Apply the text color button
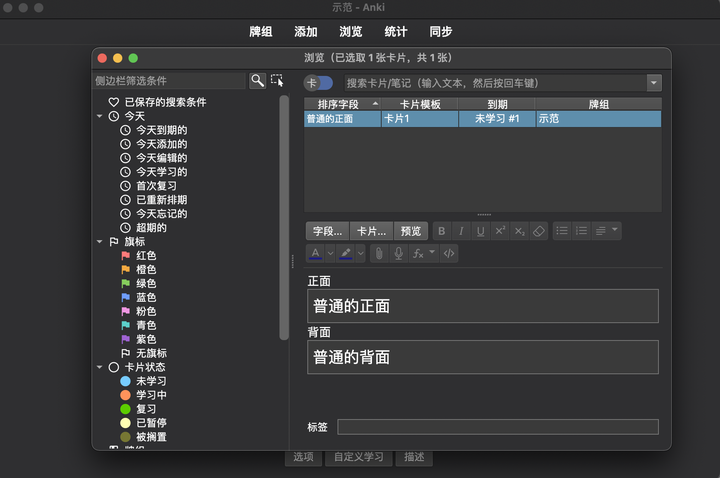 [315, 253]
